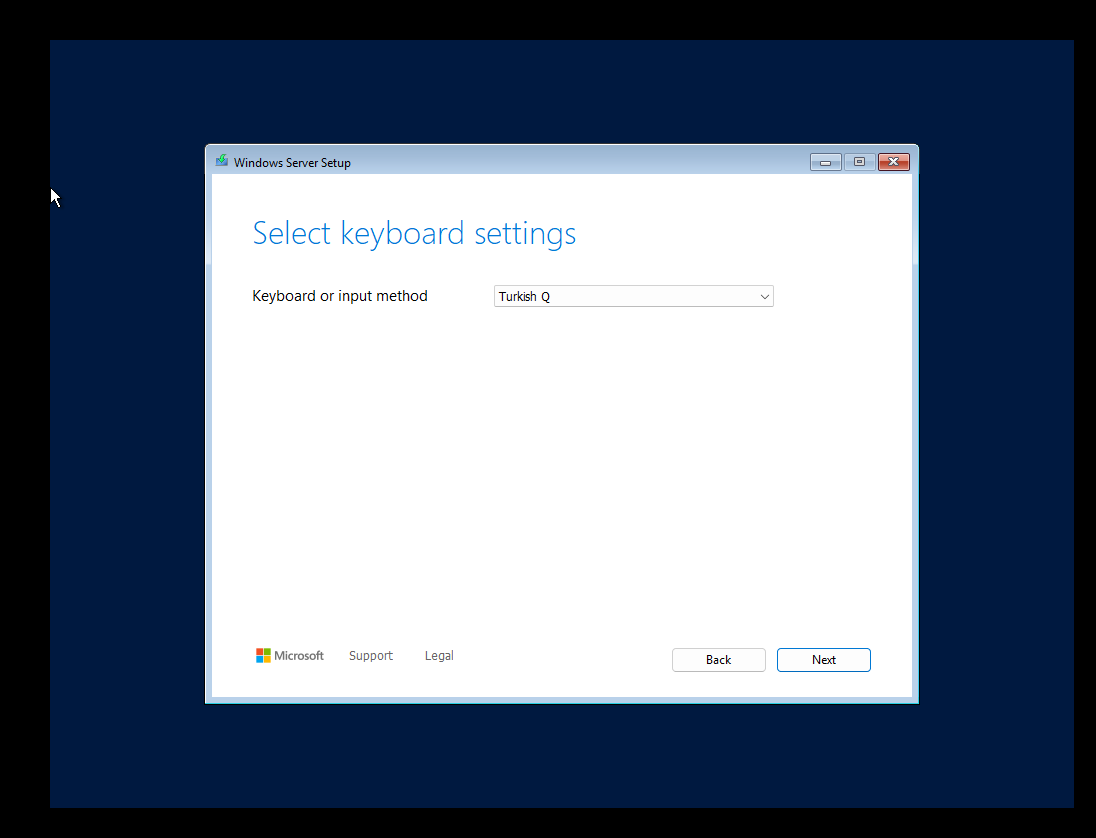Select the 'Turkish Q' text in the dropdown

click(x=524, y=297)
